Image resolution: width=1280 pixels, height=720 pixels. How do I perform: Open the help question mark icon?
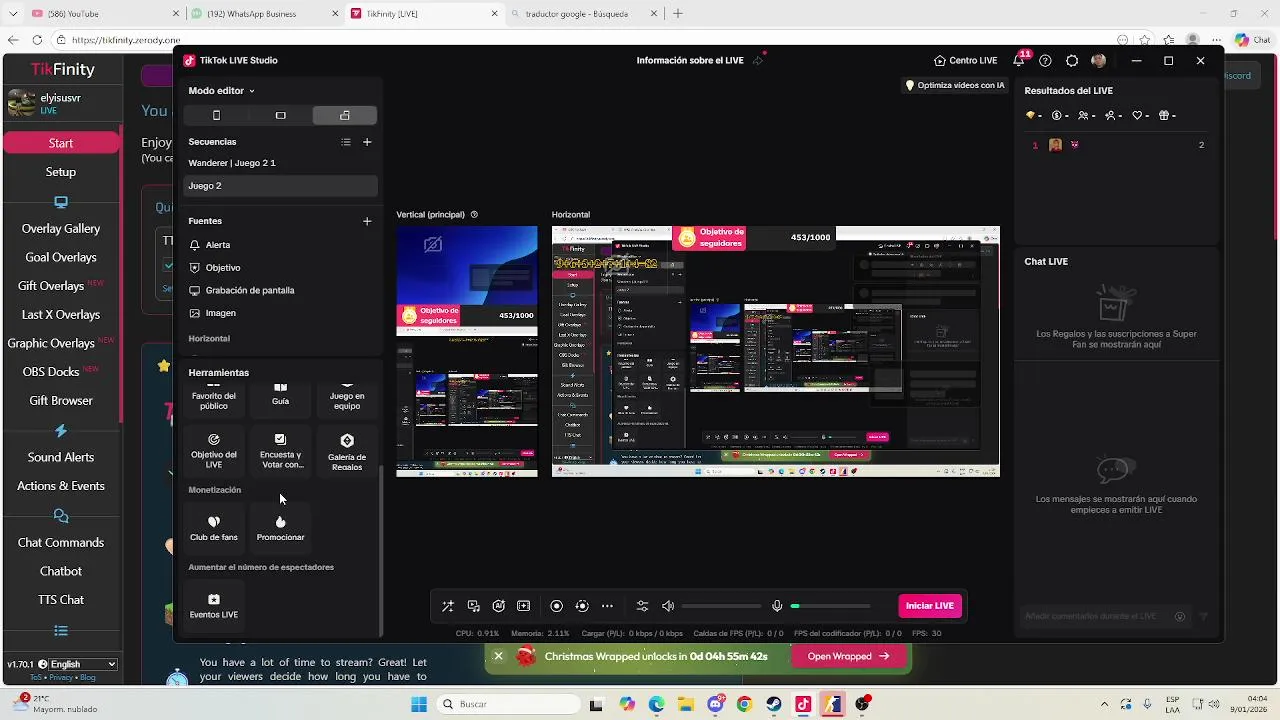click(1045, 61)
